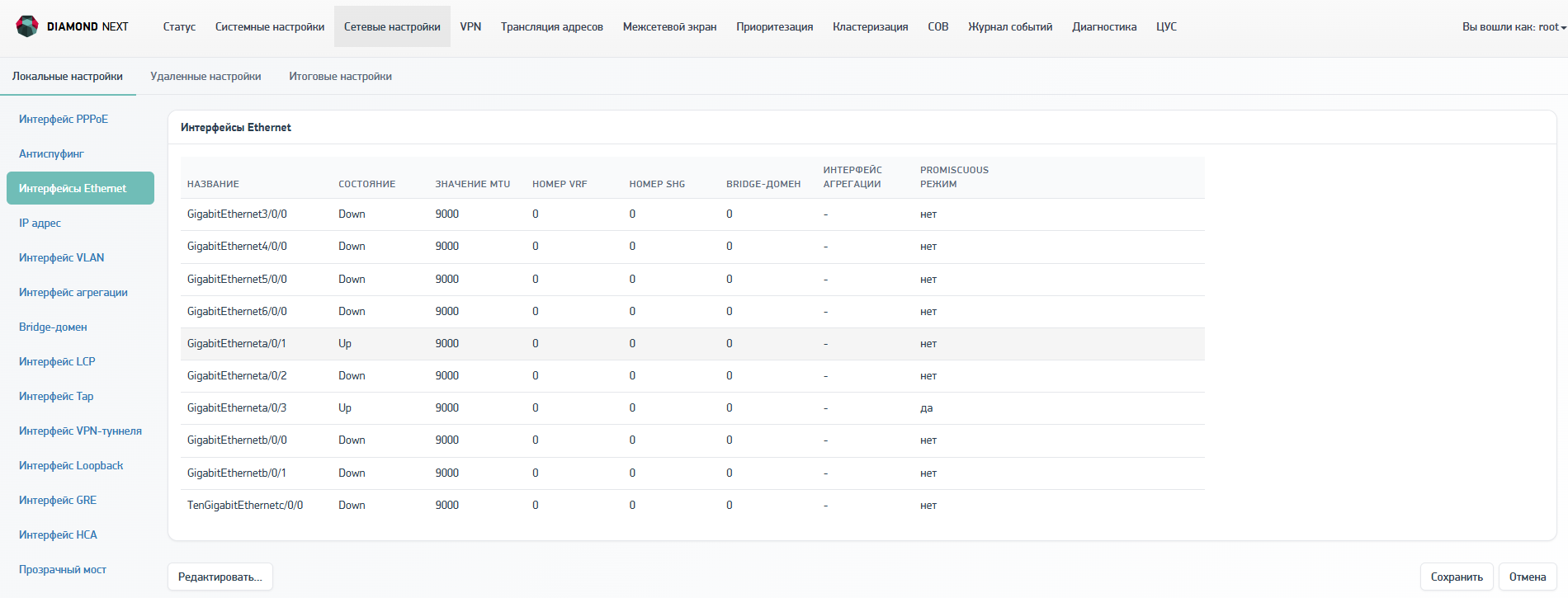Click the Сохранить button
Screen dimensions: 1568x598
(1457, 577)
